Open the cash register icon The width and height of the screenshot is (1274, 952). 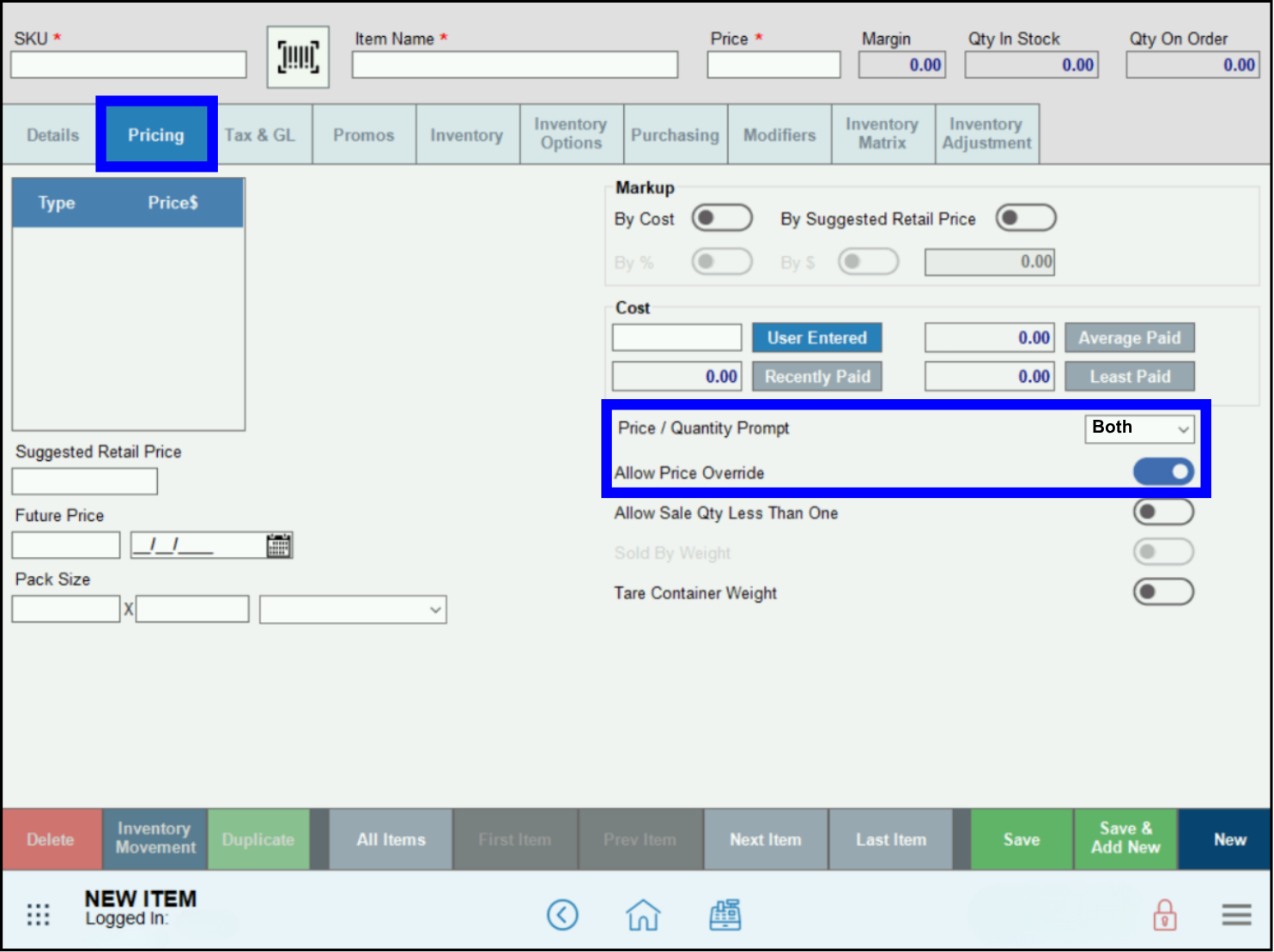coord(725,915)
